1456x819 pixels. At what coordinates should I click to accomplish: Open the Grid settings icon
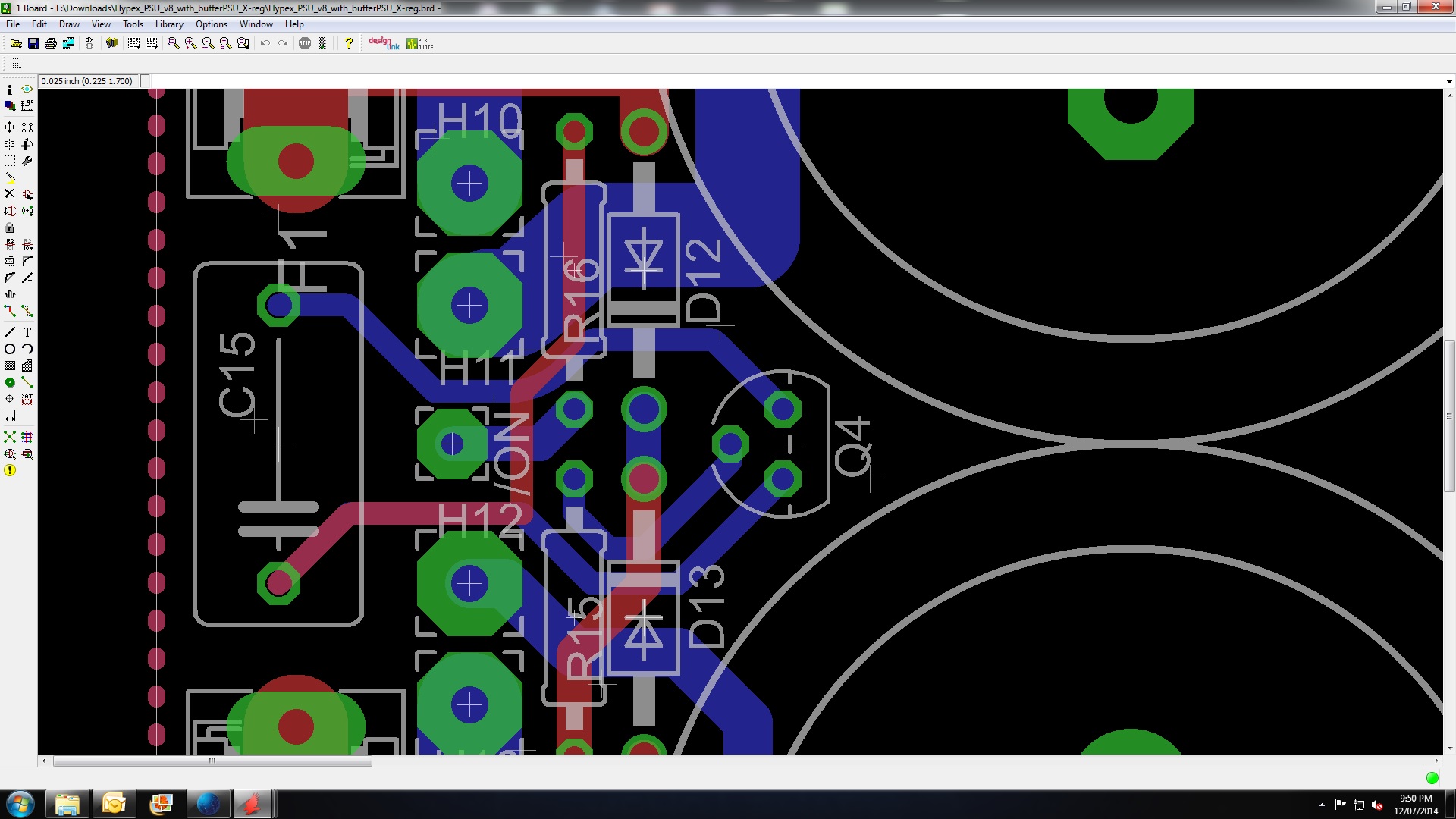[16, 64]
